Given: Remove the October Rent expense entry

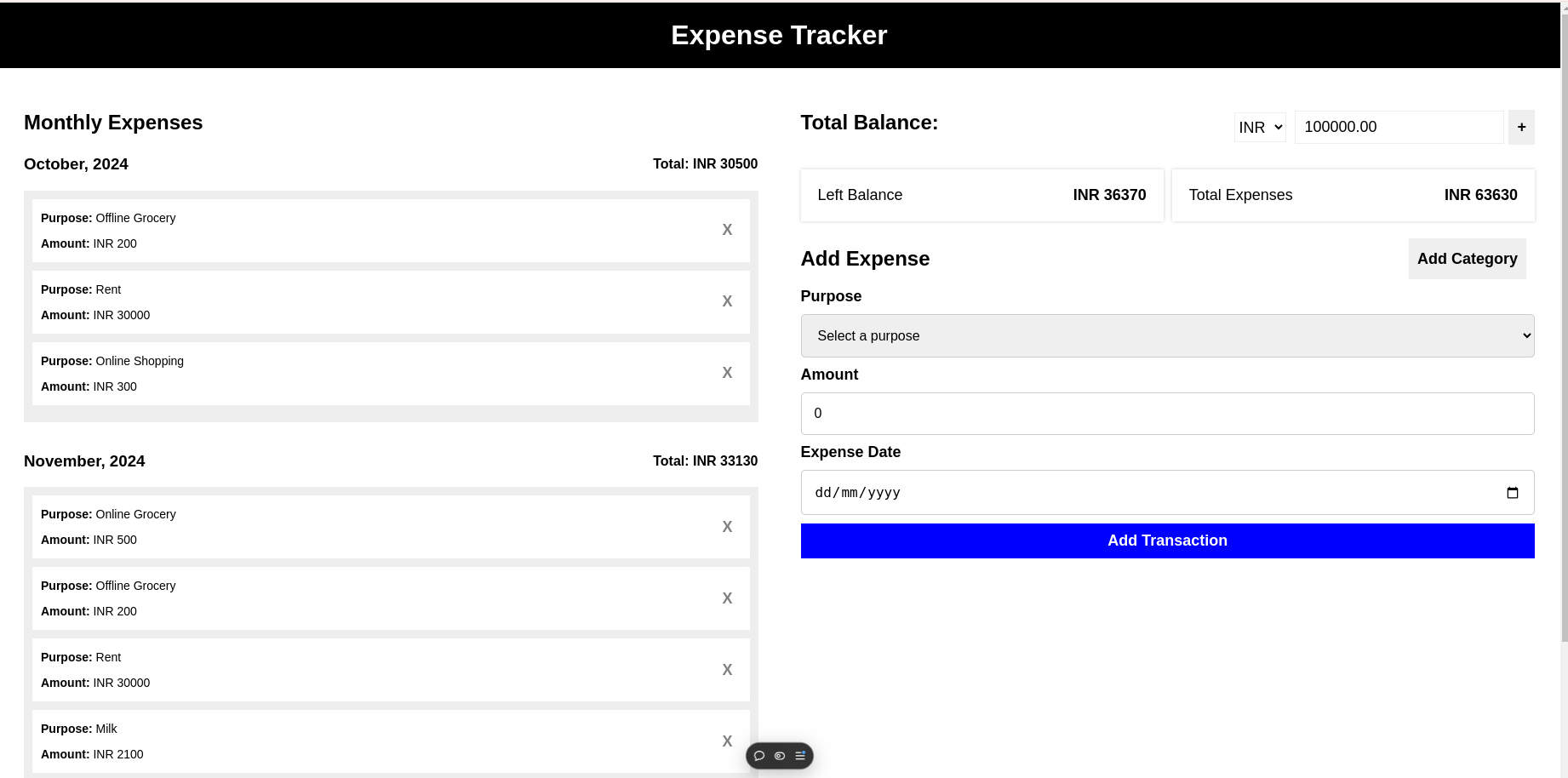Looking at the screenshot, I should pos(727,301).
